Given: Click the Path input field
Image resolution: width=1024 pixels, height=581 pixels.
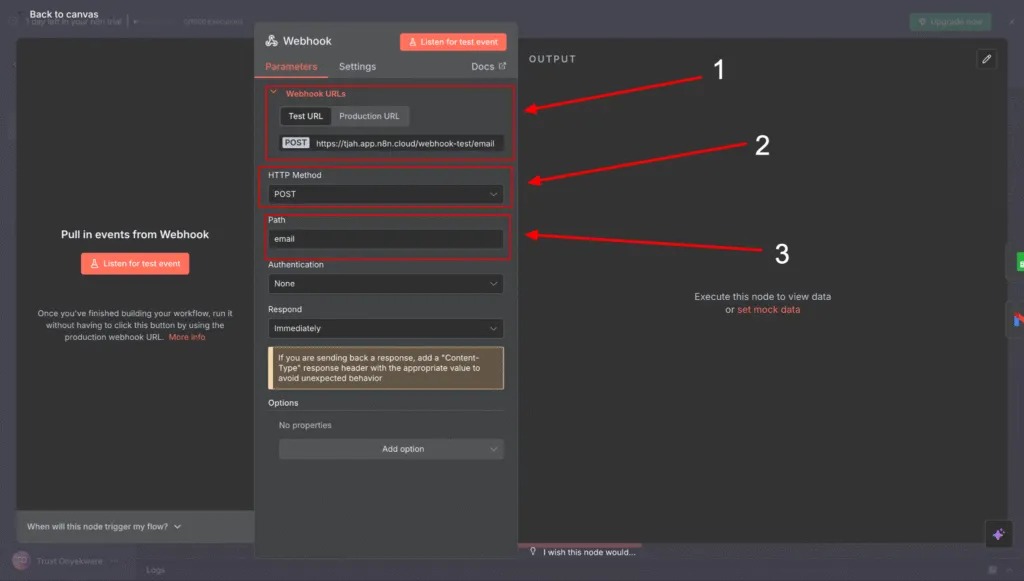Looking at the screenshot, I should tap(385, 239).
